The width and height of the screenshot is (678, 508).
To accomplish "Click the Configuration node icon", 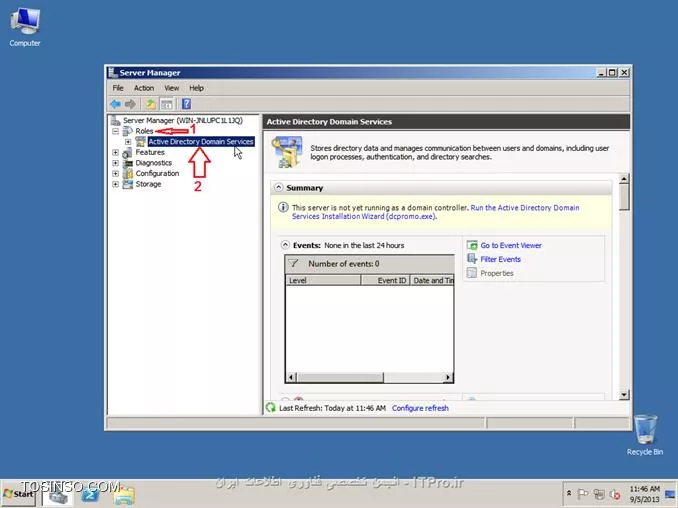I will [x=128, y=173].
